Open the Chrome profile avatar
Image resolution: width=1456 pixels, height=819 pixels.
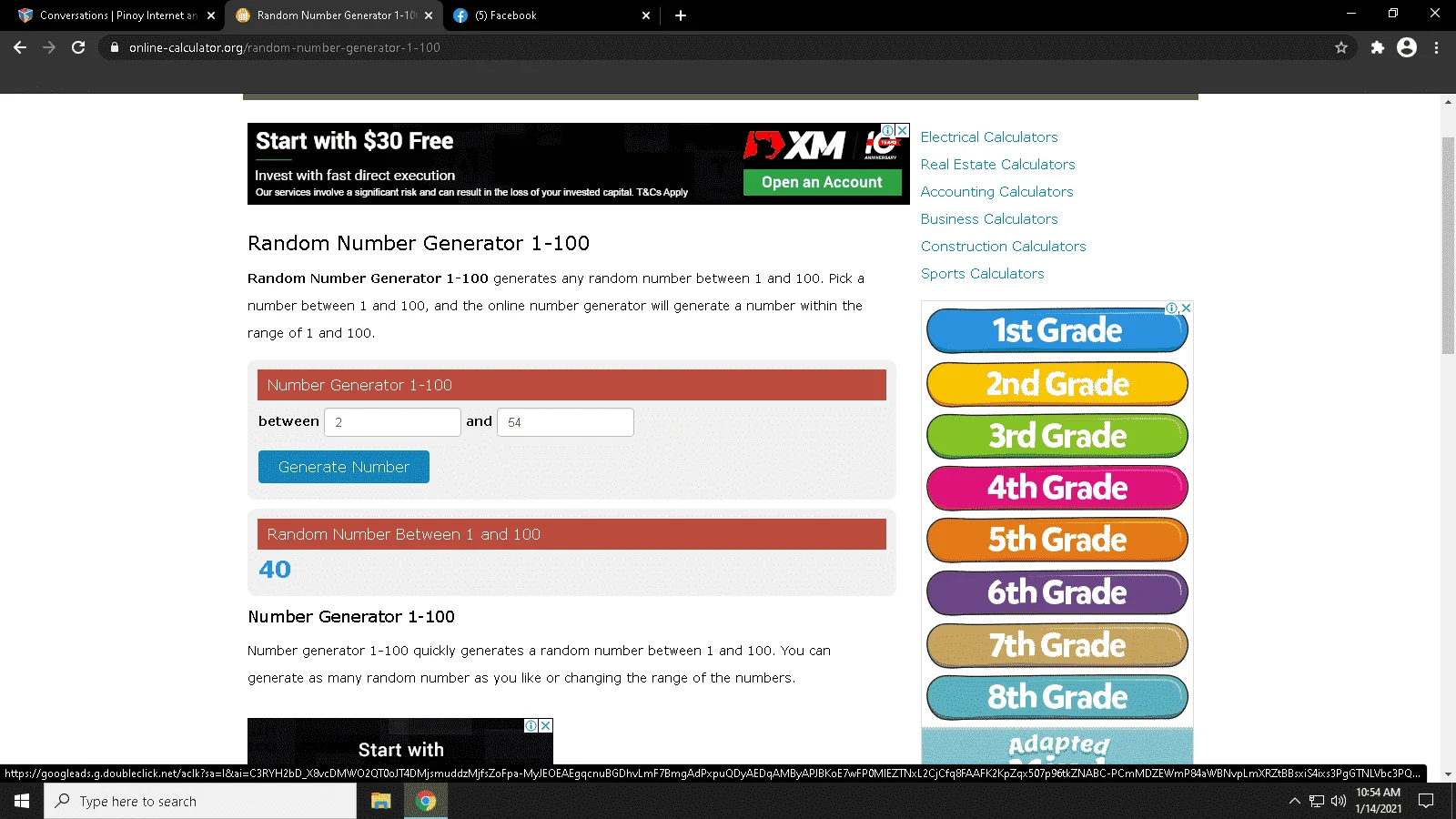tap(1407, 47)
